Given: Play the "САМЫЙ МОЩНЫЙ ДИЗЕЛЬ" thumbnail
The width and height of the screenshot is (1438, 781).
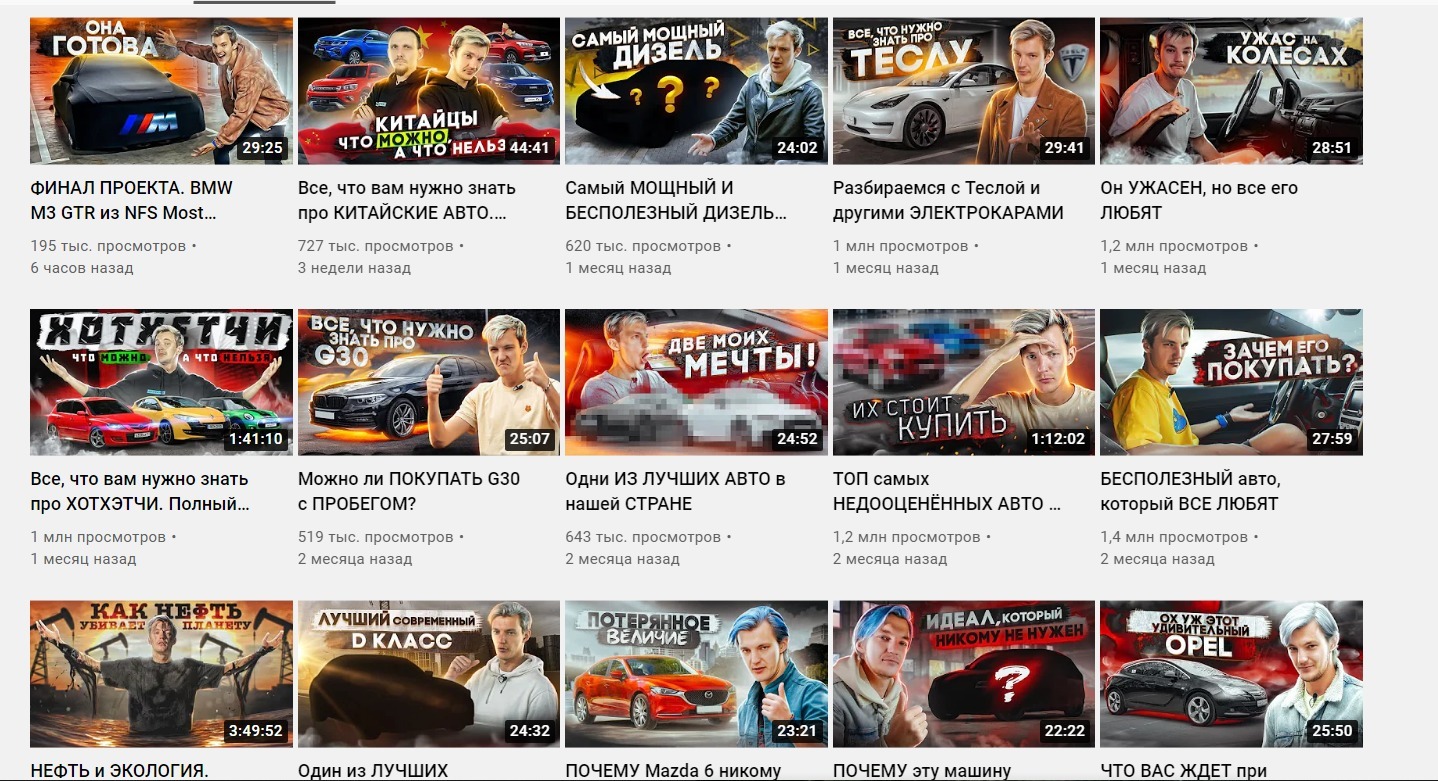Looking at the screenshot, I should click(x=696, y=91).
